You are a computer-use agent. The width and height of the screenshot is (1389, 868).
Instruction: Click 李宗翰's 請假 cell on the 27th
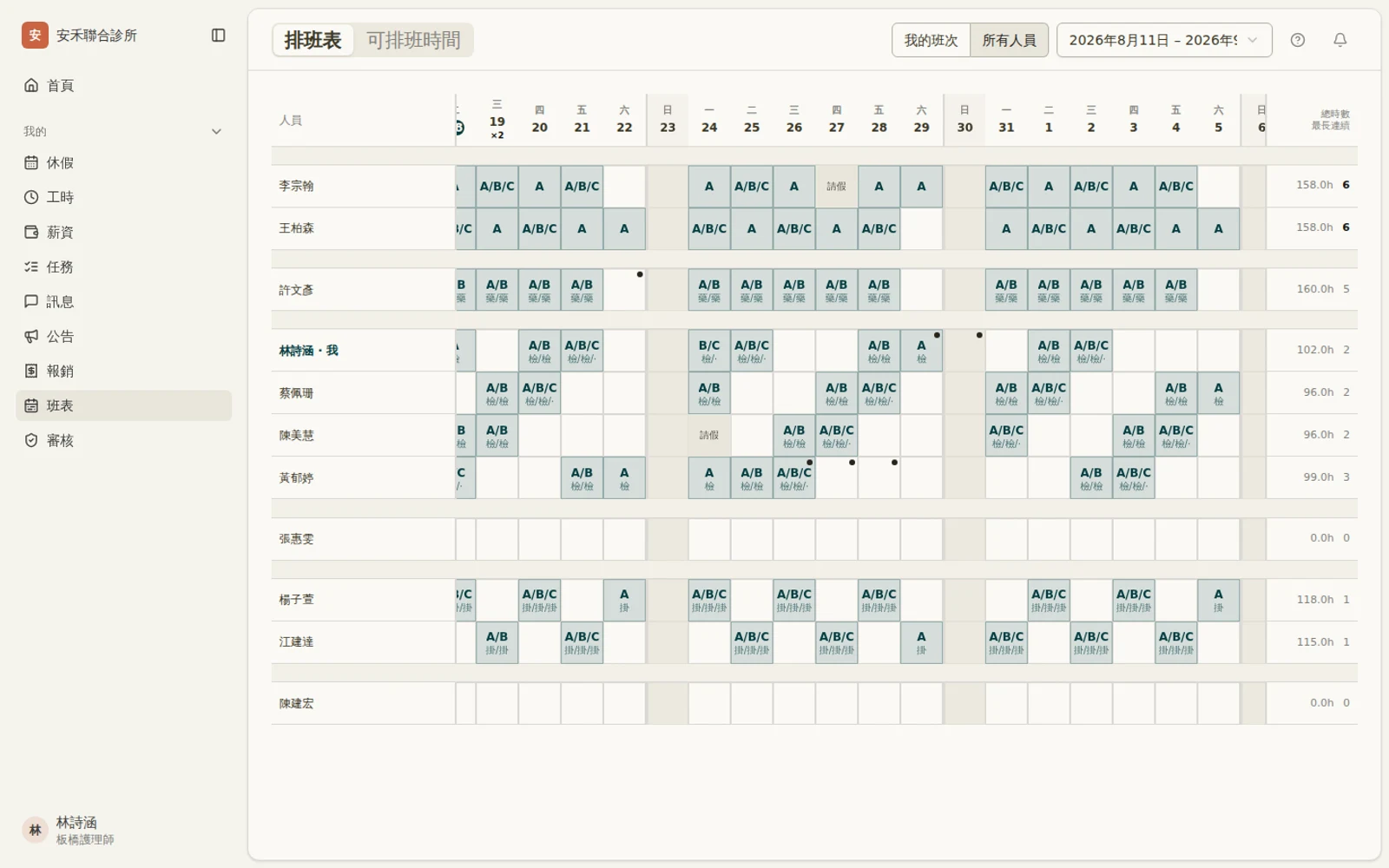(836, 187)
